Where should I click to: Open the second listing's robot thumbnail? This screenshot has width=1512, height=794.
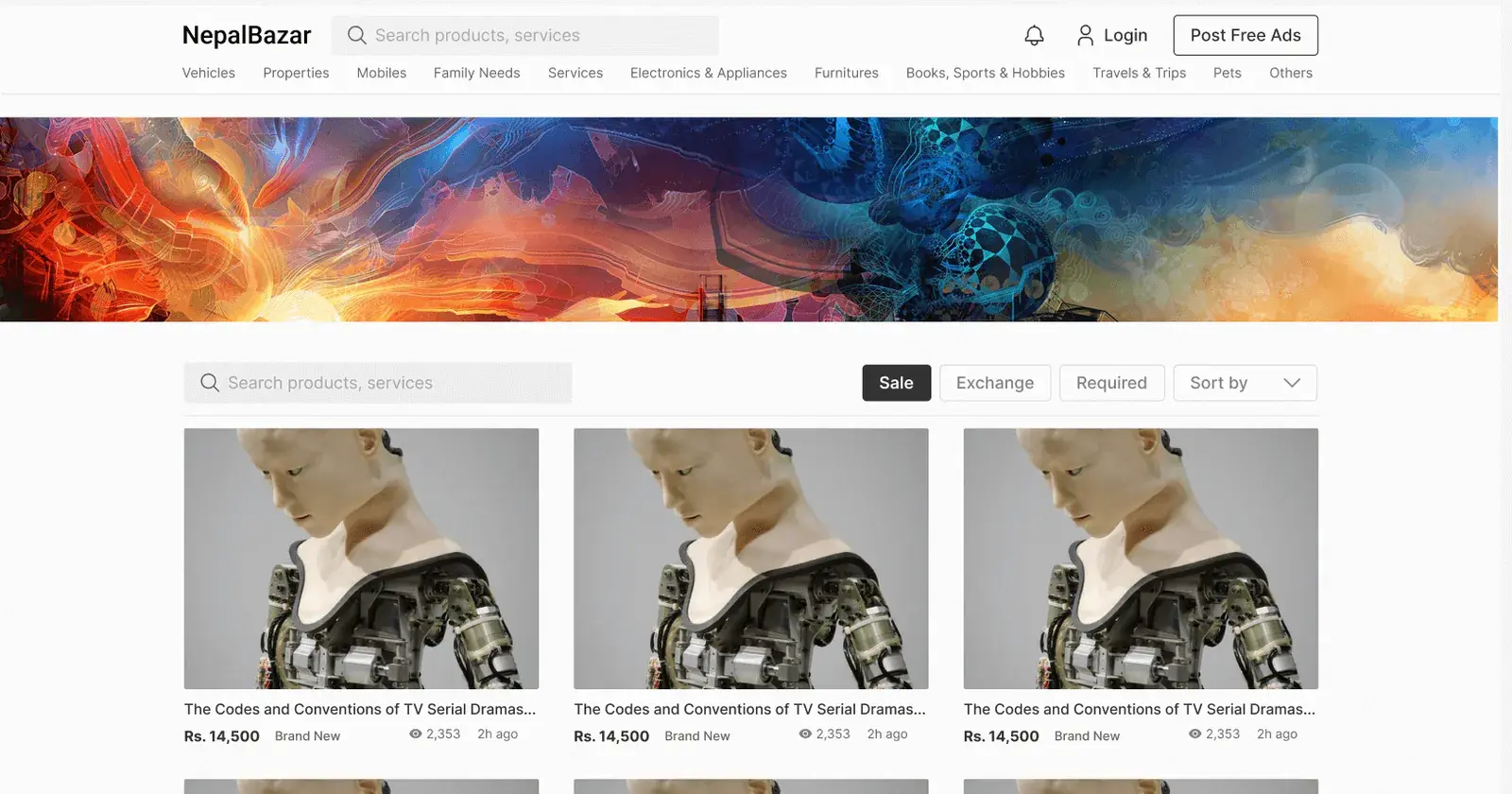tap(751, 559)
